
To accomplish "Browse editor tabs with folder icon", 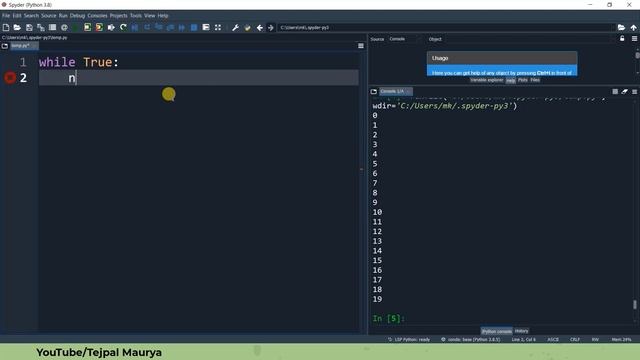I will point(5,46).
